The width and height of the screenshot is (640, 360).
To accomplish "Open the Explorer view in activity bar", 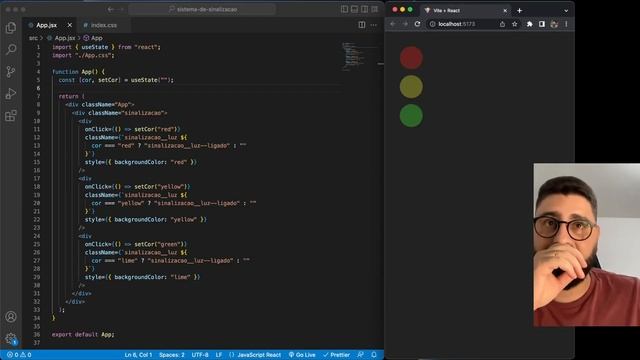I will tap(11, 27).
